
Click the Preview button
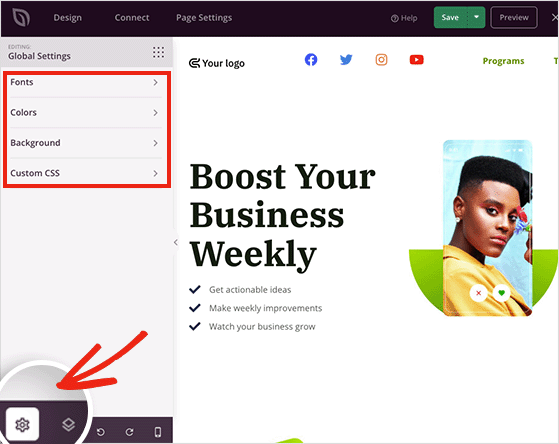pos(514,17)
